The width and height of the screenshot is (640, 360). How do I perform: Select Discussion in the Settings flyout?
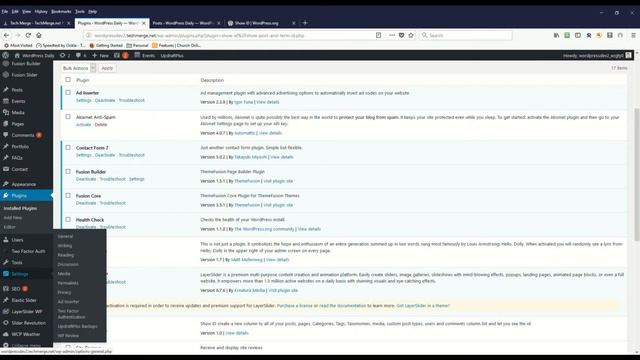tap(68, 264)
